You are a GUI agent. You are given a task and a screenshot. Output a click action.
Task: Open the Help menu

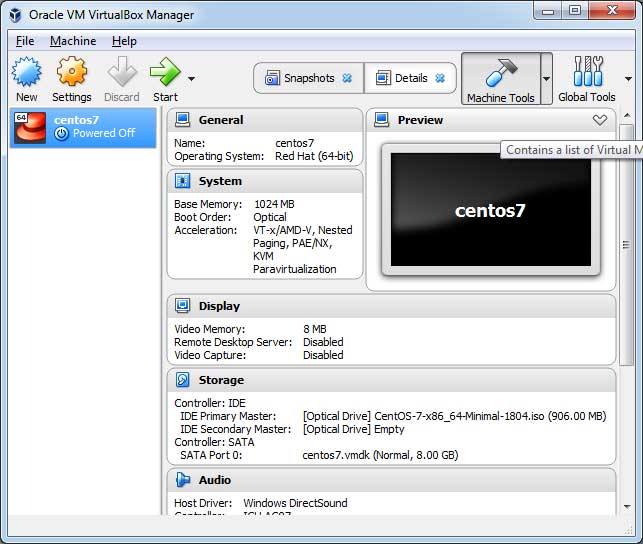click(124, 41)
